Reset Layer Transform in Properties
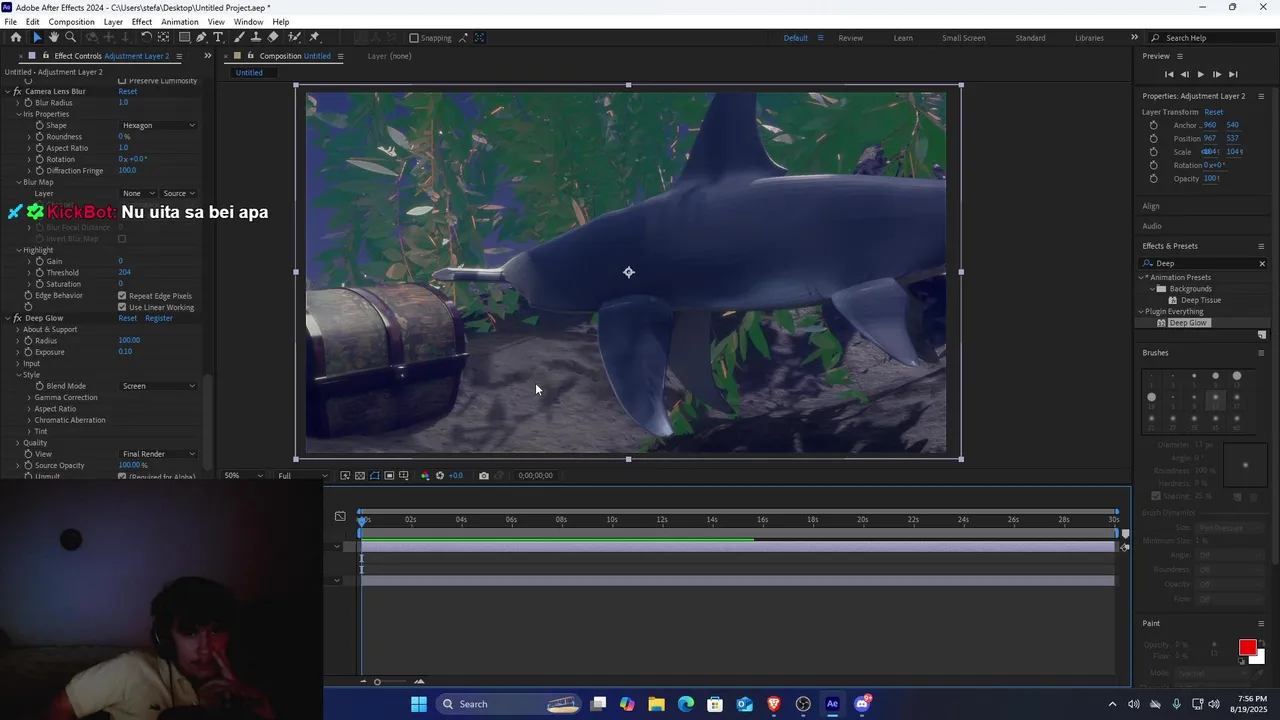Screen dimensions: 1280x720 point(1213,112)
